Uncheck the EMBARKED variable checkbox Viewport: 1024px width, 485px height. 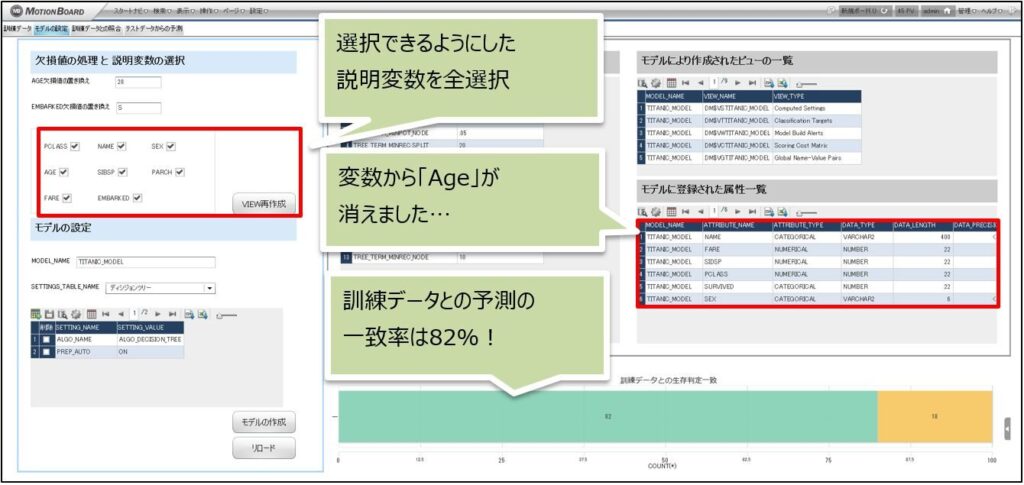(x=137, y=198)
